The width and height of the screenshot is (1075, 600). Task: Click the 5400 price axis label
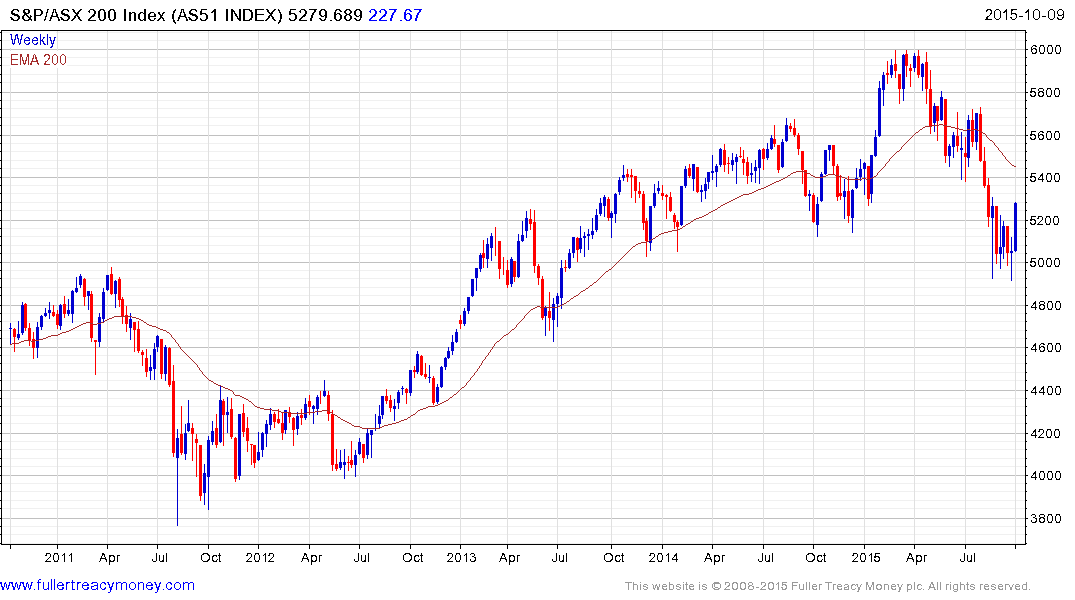(x=1046, y=178)
